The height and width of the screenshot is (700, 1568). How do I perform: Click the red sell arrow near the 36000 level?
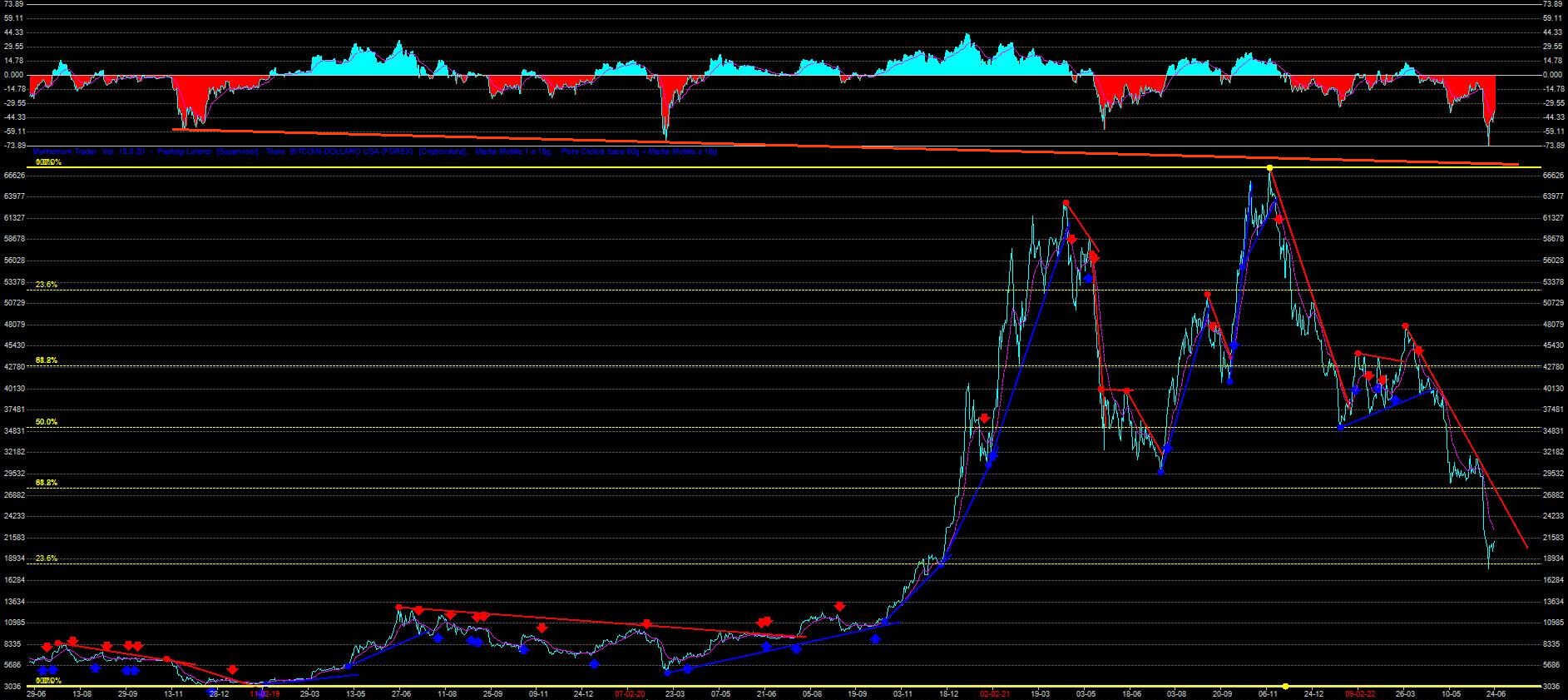(x=984, y=418)
